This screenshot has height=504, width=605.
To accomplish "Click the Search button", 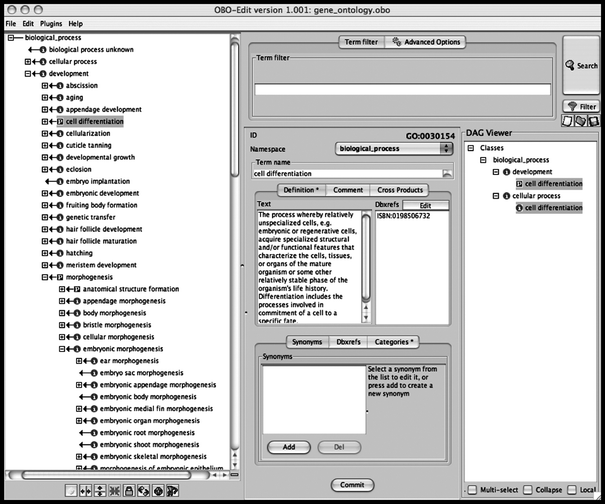I will pos(581,65).
